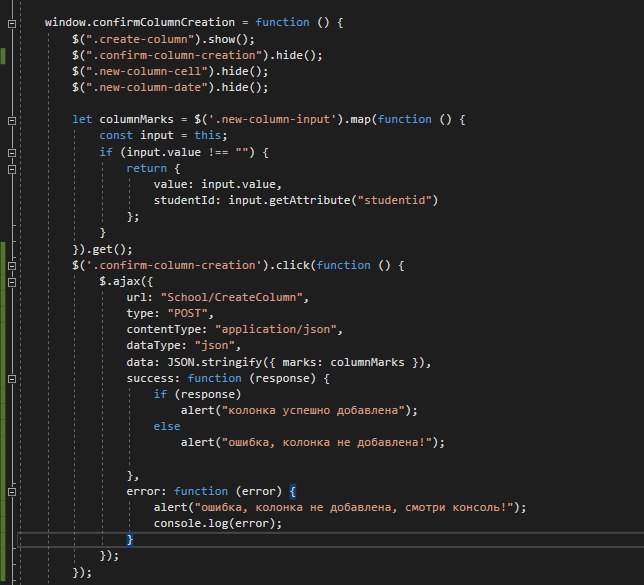This screenshot has height=585, width=644.
Task: Click the "console.log(error);" line
Action: tap(218, 523)
